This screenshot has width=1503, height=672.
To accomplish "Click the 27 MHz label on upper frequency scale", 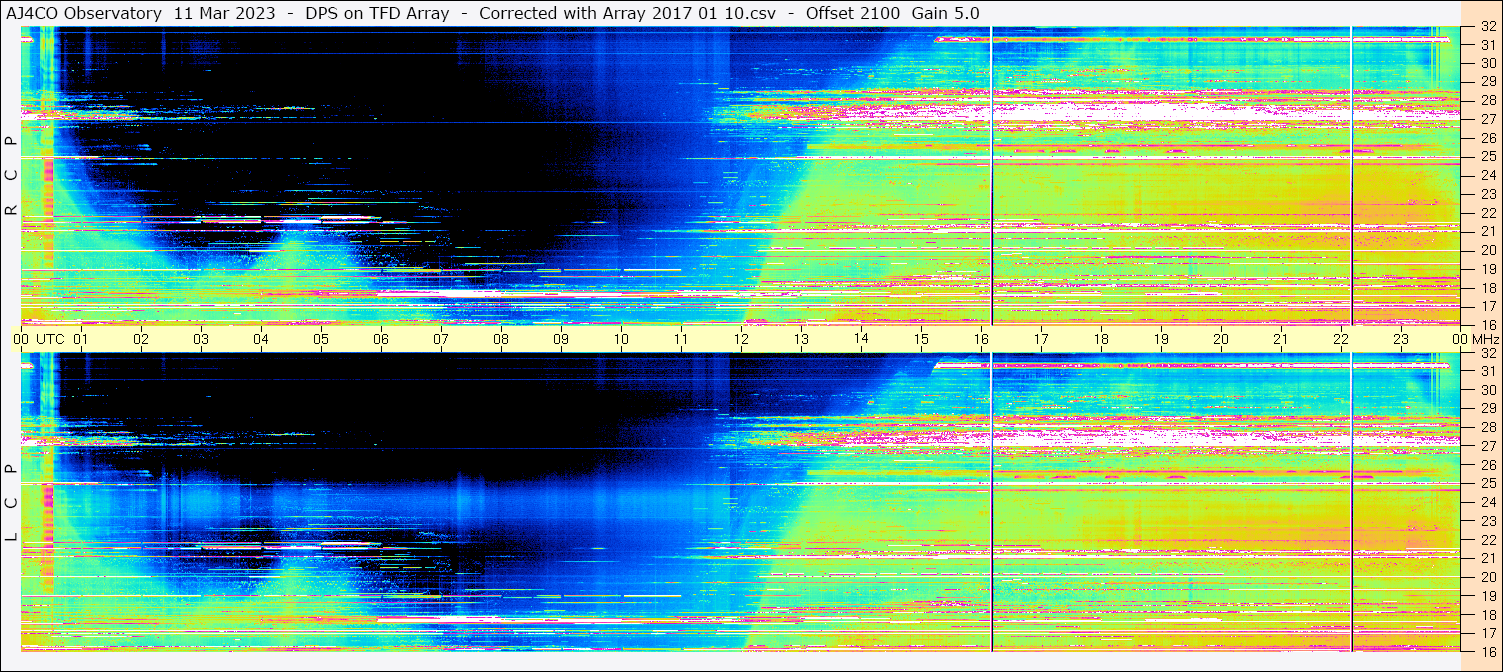I will tap(1487, 119).
